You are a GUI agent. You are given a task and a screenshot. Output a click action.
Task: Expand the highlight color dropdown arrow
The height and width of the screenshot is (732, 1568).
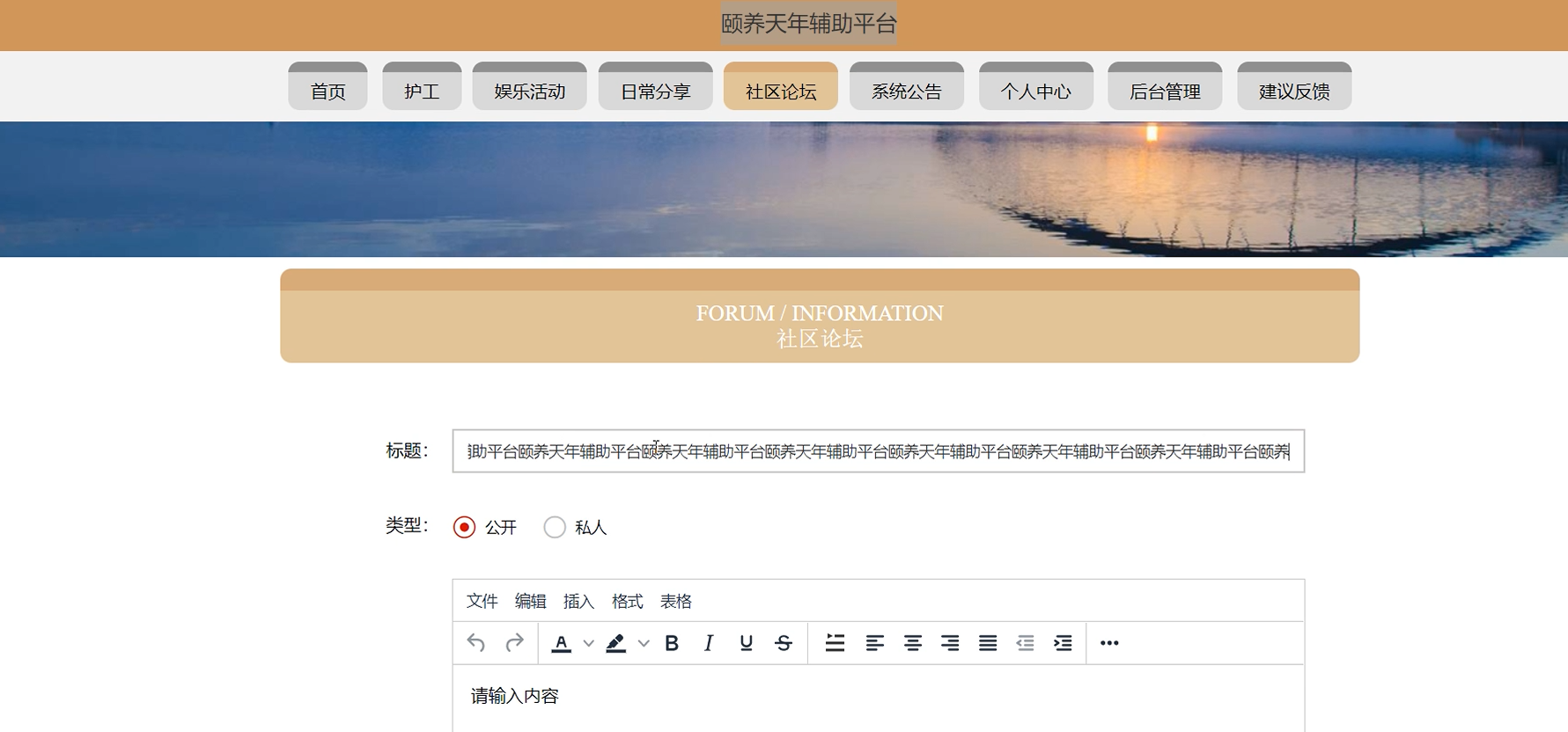(644, 643)
